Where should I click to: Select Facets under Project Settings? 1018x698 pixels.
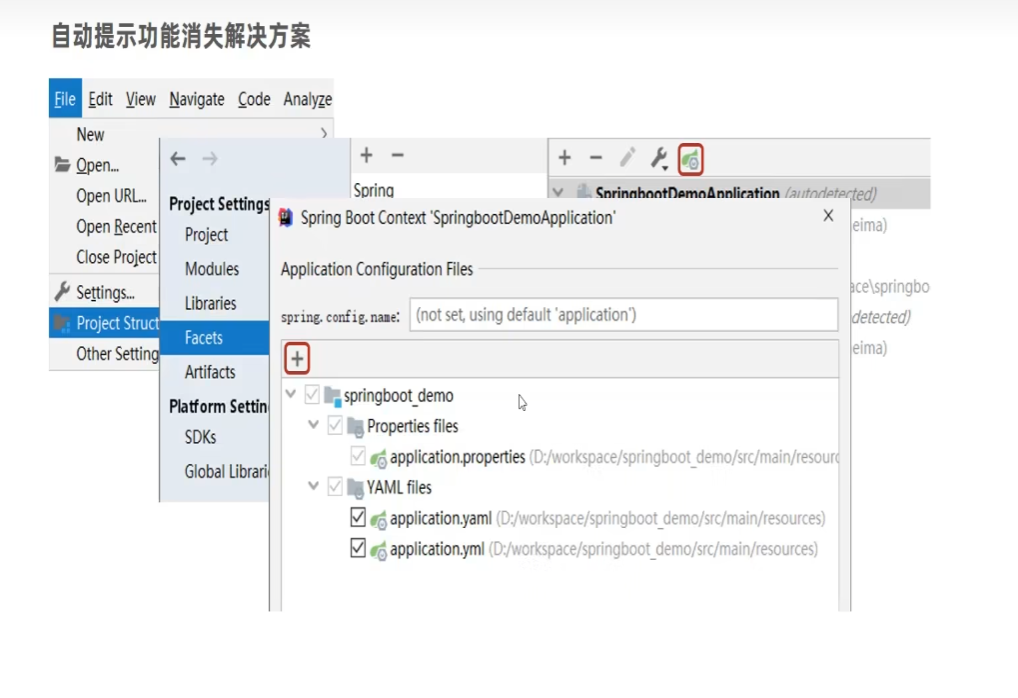coord(214,338)
